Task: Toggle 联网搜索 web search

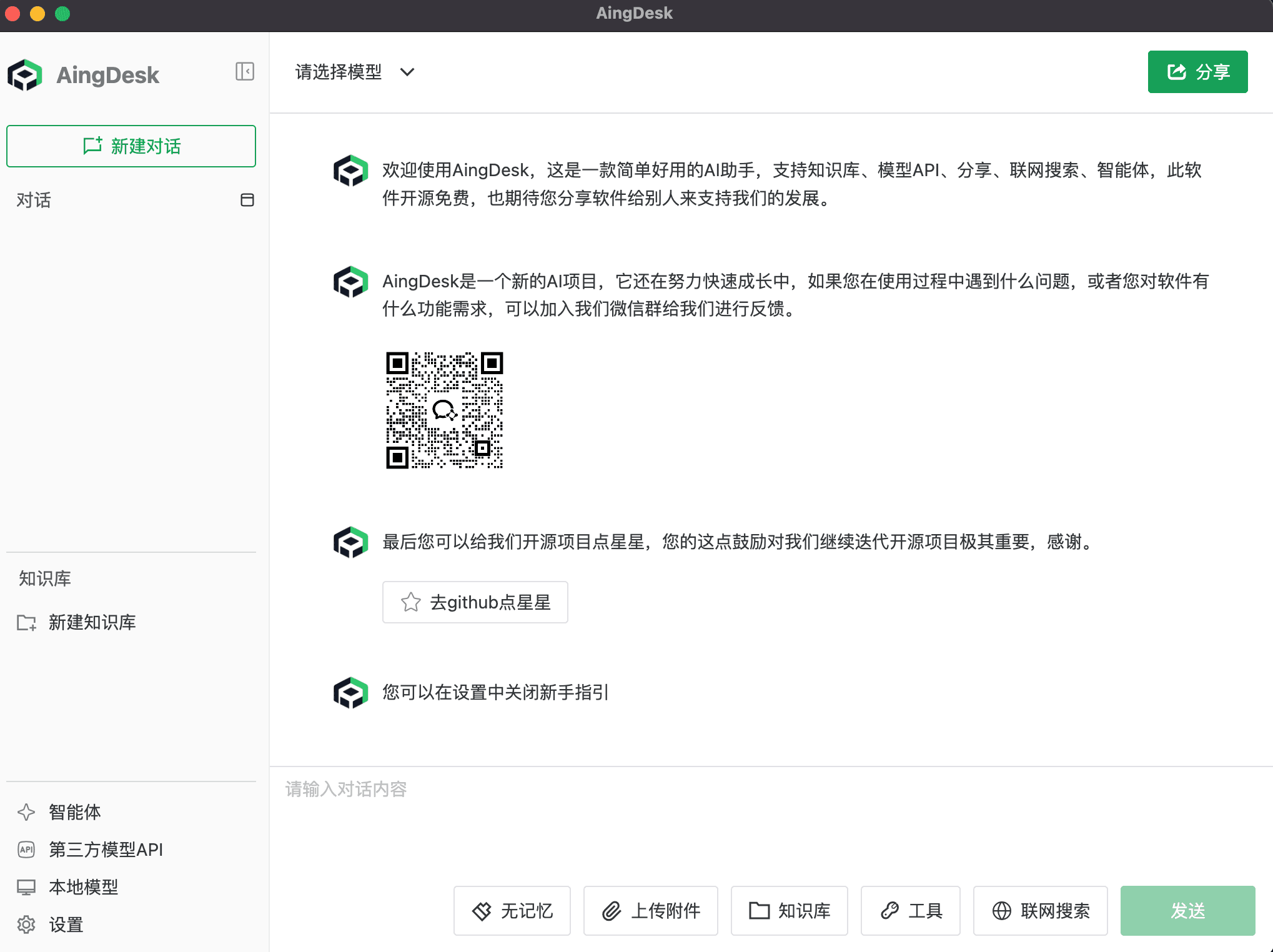Action: click(1041, 911)
